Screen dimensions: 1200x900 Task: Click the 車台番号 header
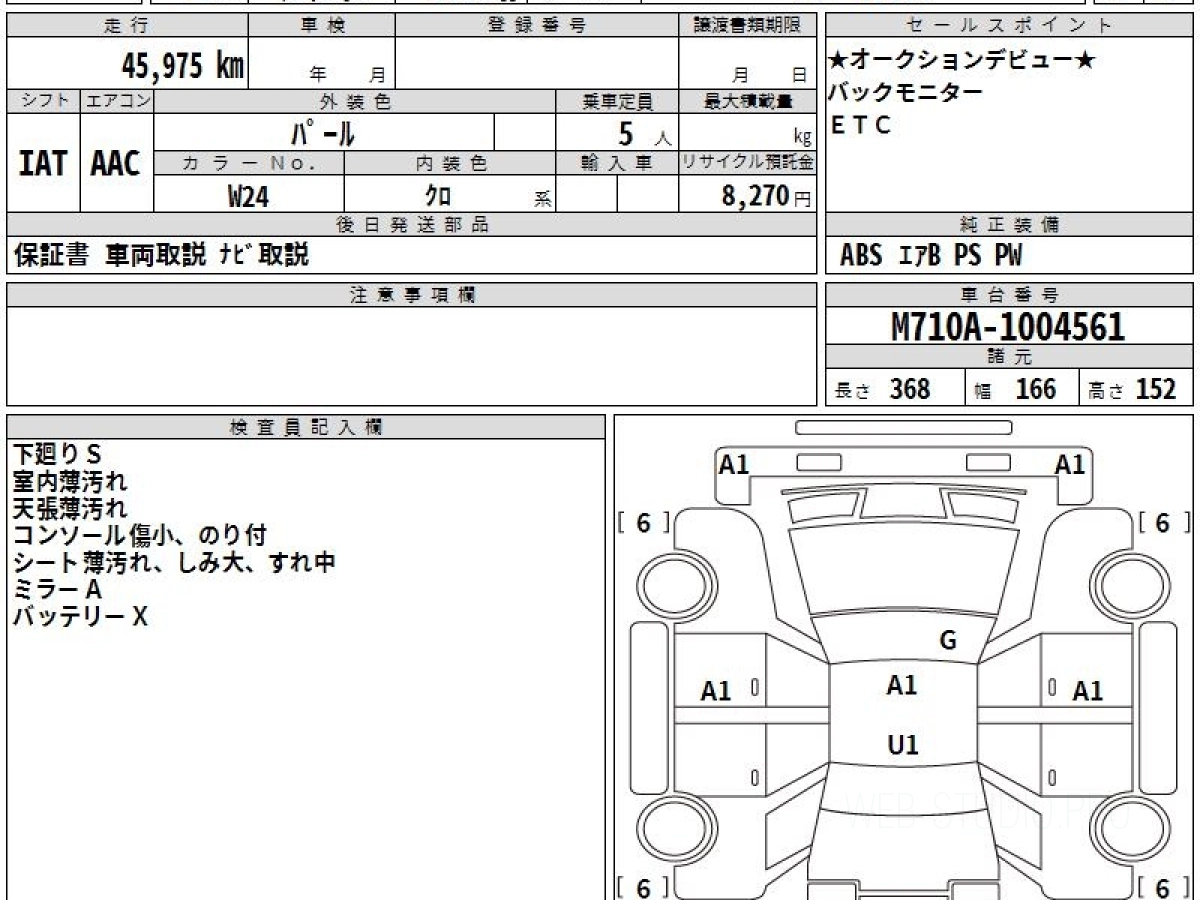[x=1010, y=295]
